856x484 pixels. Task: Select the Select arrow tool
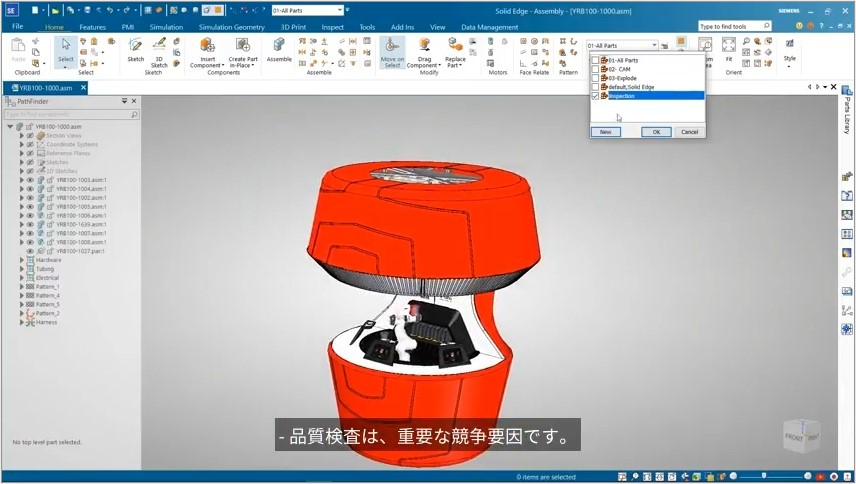(x=65, y=46)
